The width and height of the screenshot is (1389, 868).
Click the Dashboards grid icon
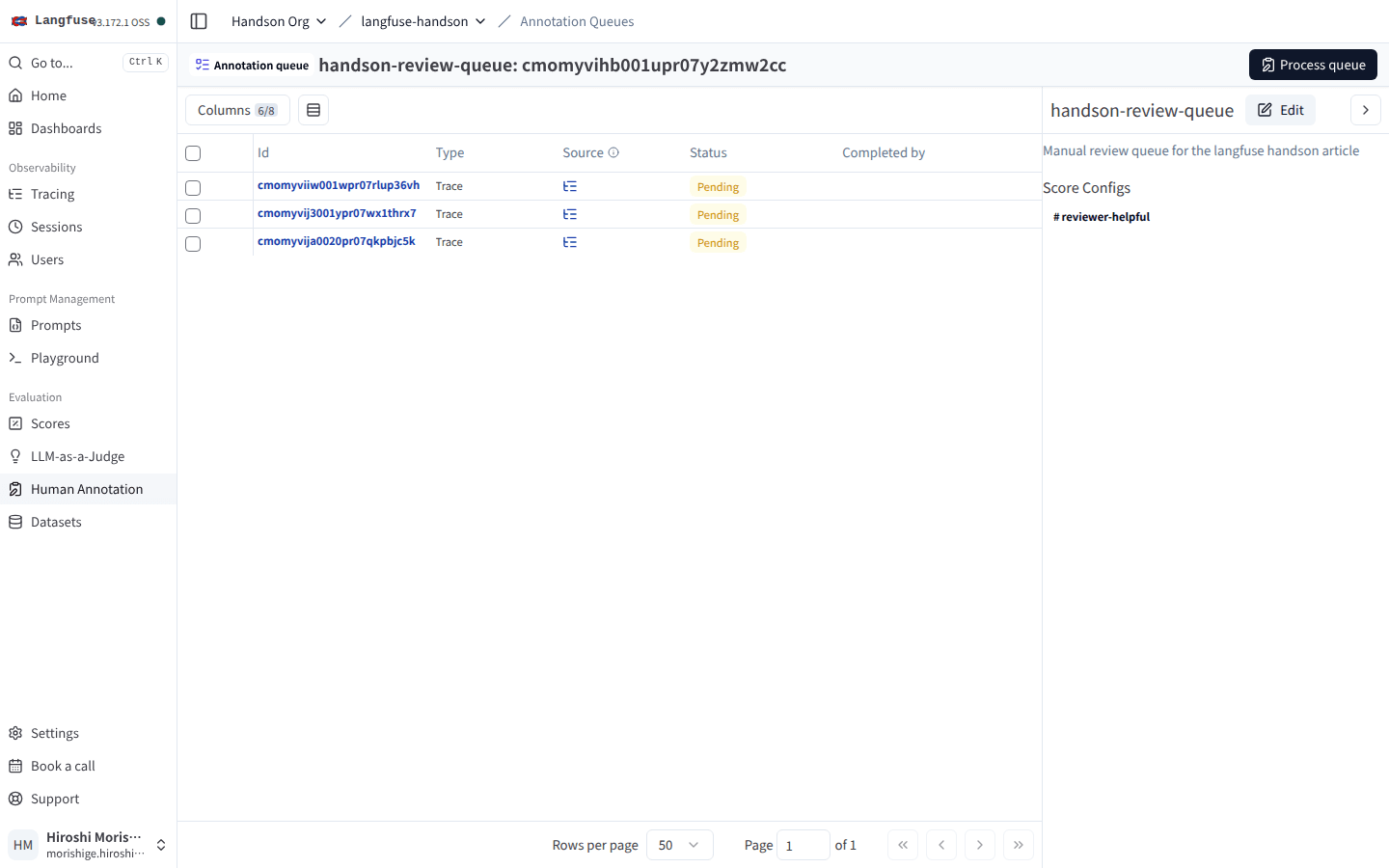15,128
